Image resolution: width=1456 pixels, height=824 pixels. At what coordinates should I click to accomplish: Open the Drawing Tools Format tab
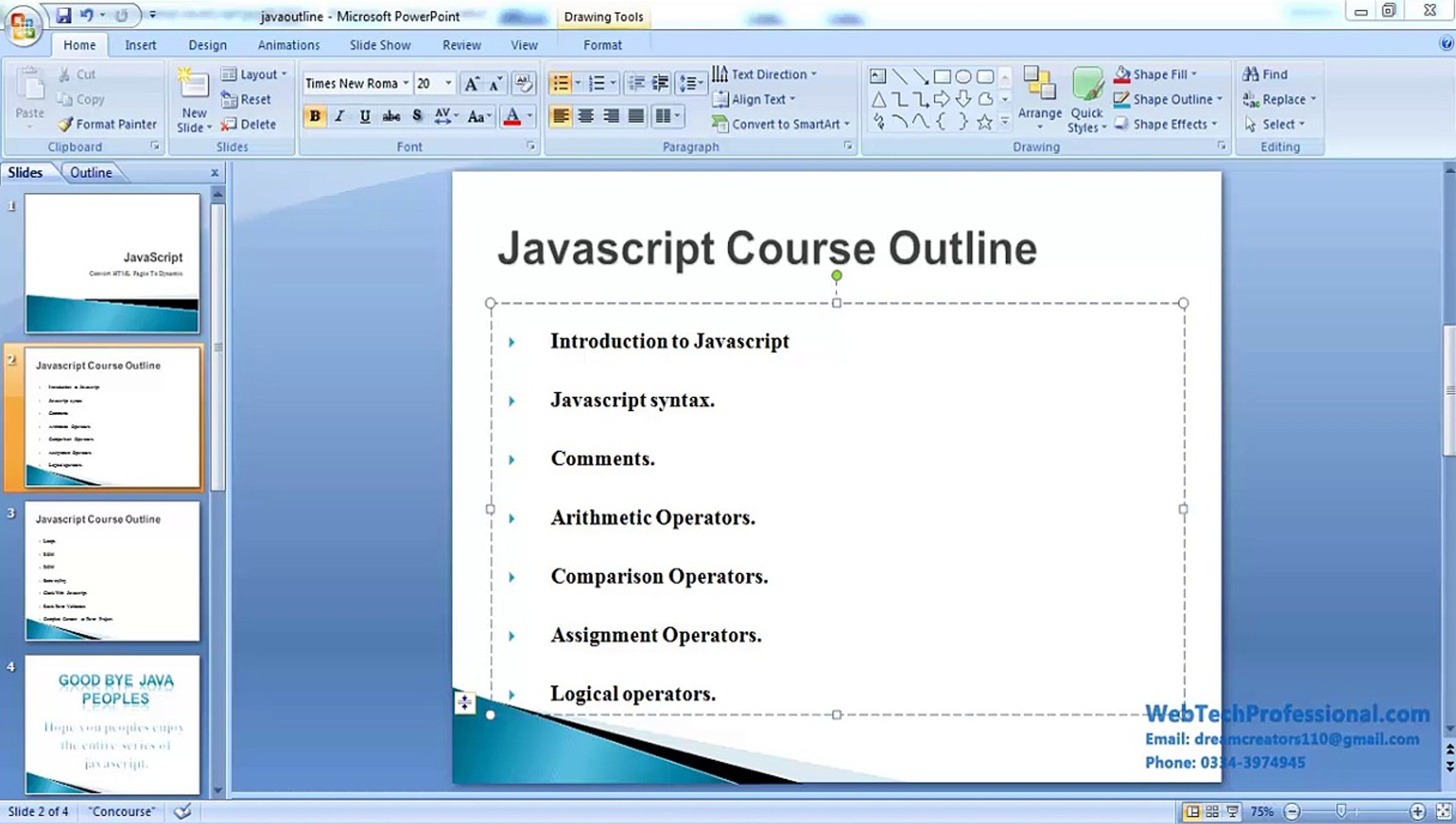tap(603, 45)
